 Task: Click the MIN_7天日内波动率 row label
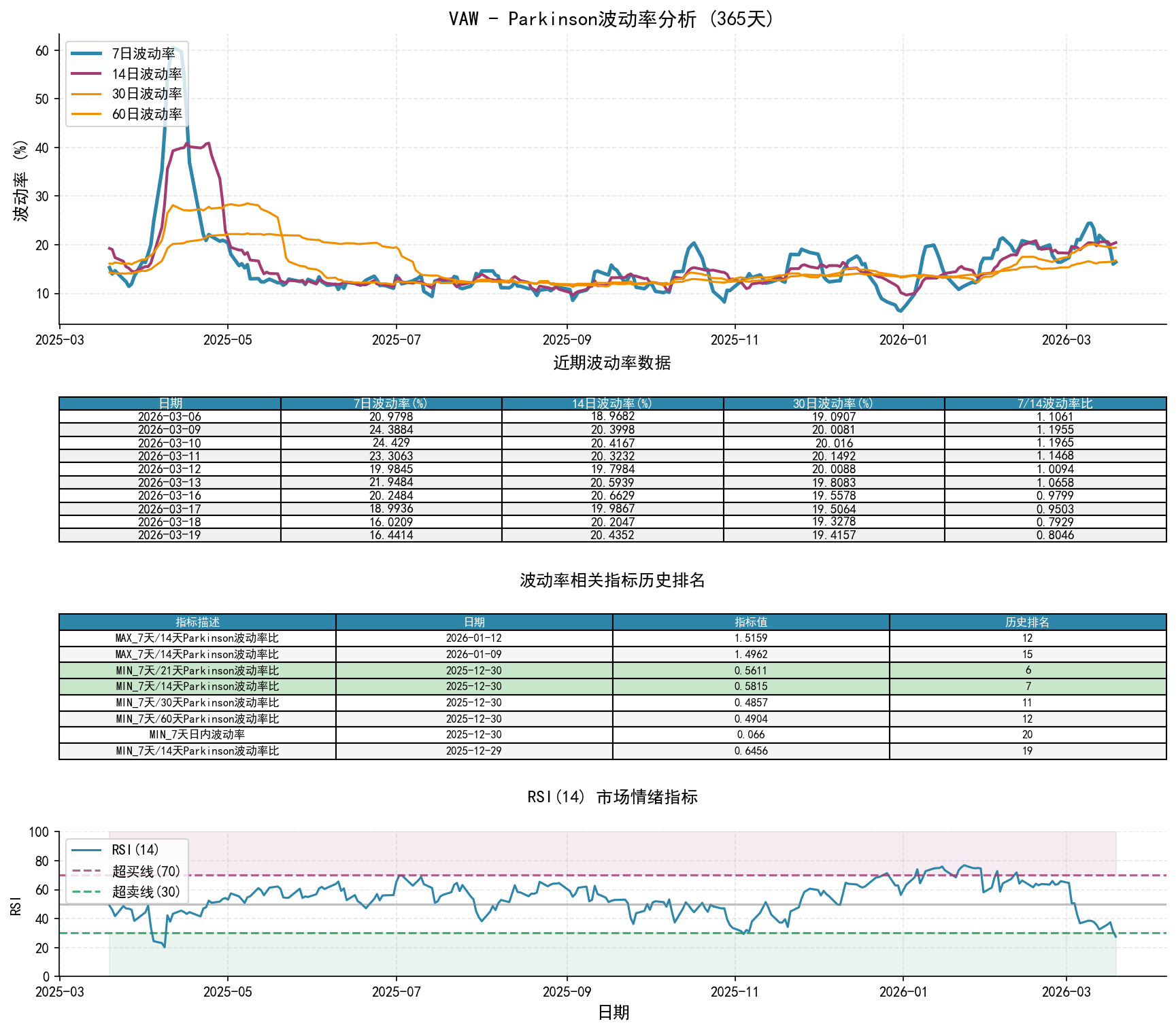(197, 735)
